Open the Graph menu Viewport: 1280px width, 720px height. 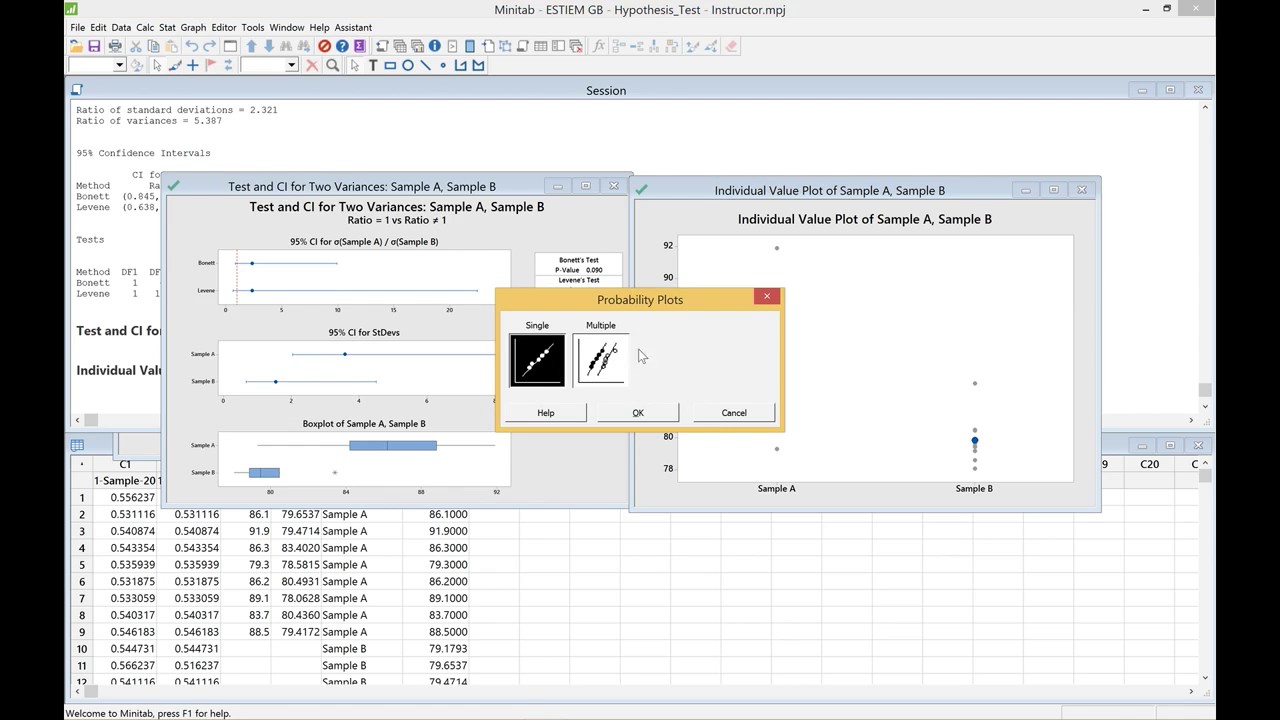pyautogui.click(x=194, y=28)
